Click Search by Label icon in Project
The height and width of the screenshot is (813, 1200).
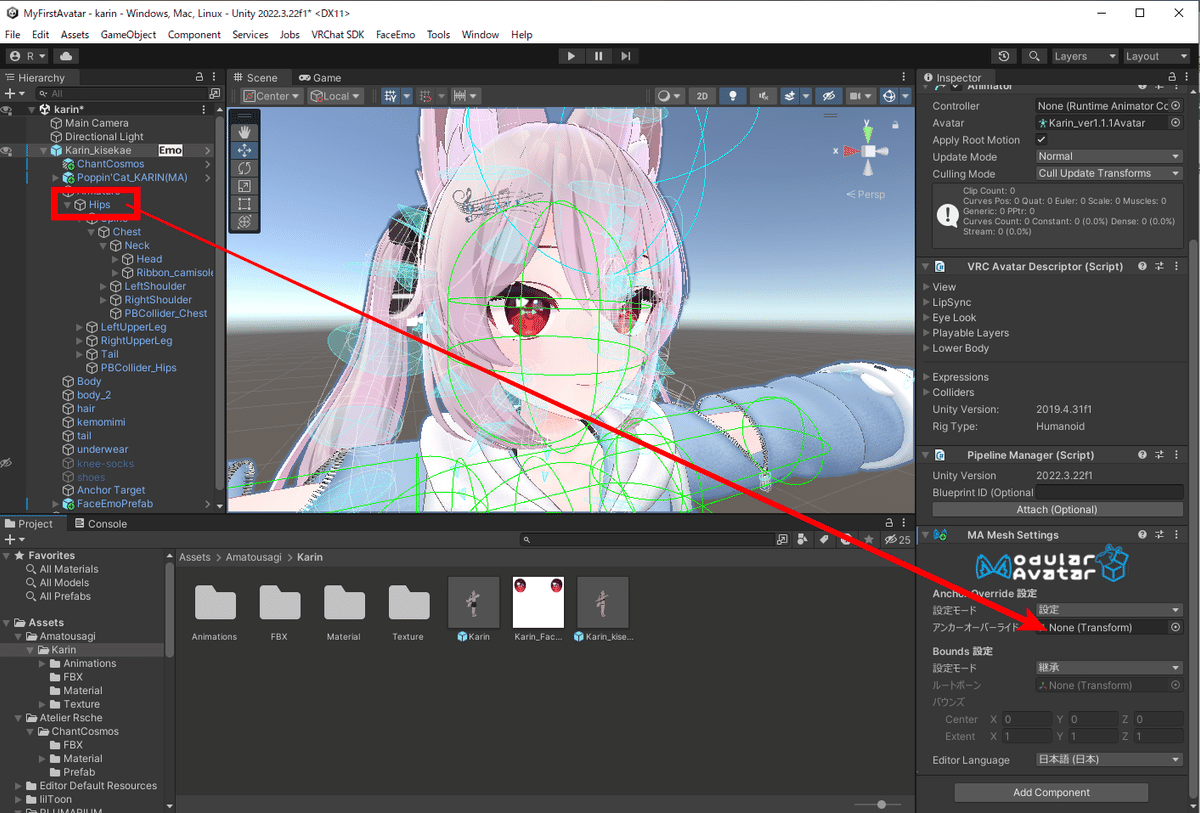pyautogui.click(x=825, y=539)
